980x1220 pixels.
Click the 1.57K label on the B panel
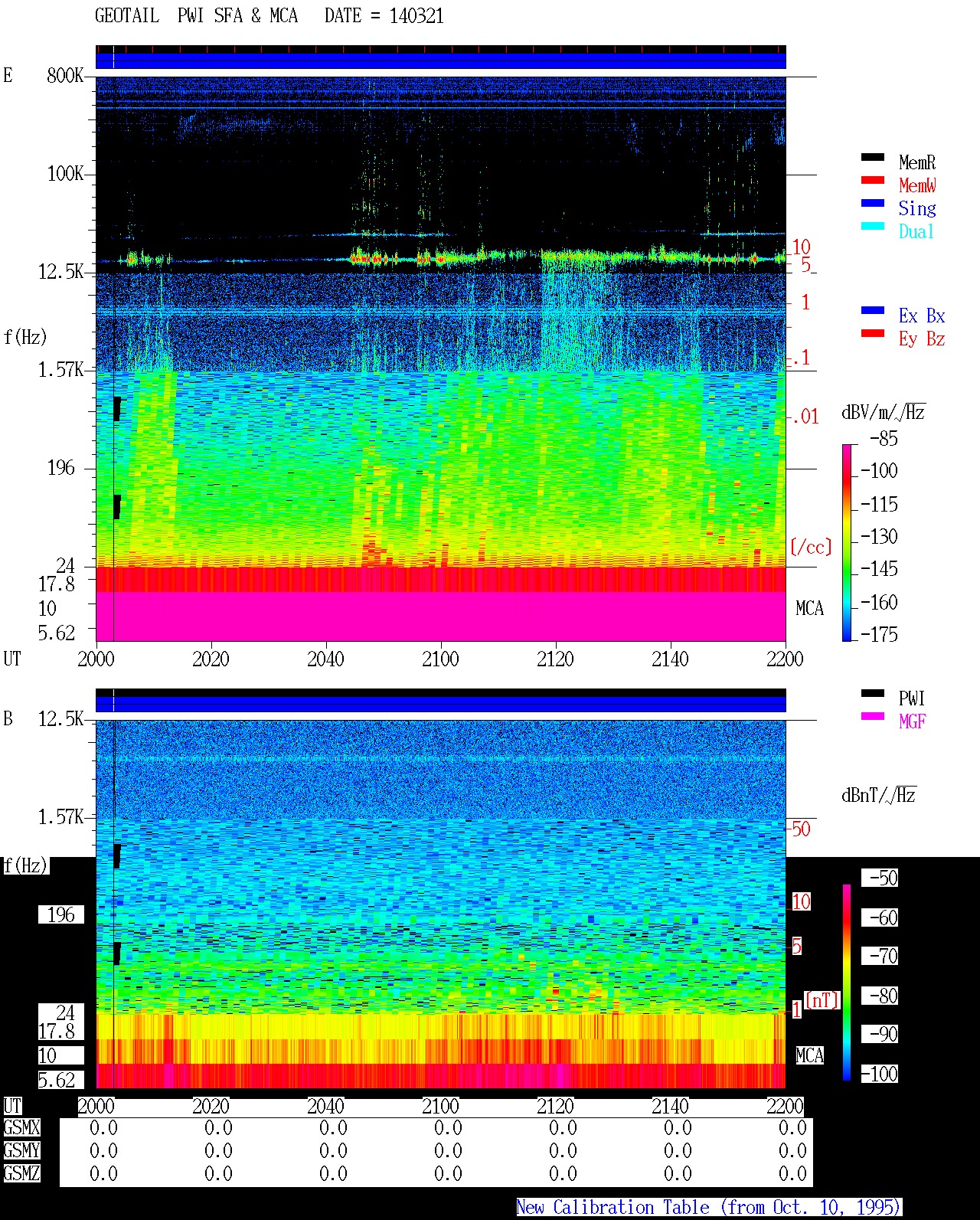tap(61, 816)
